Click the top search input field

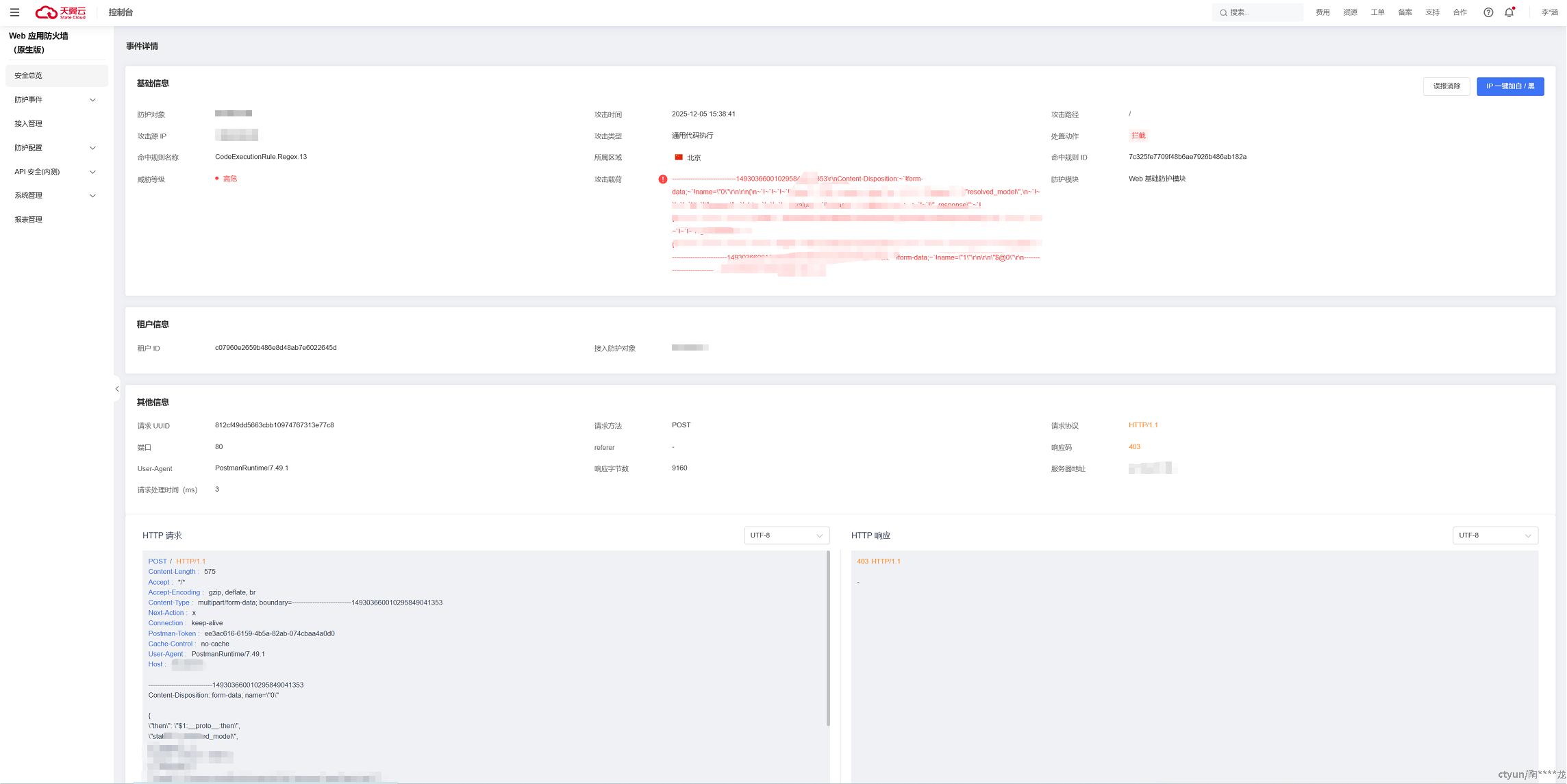(1263, 12)
